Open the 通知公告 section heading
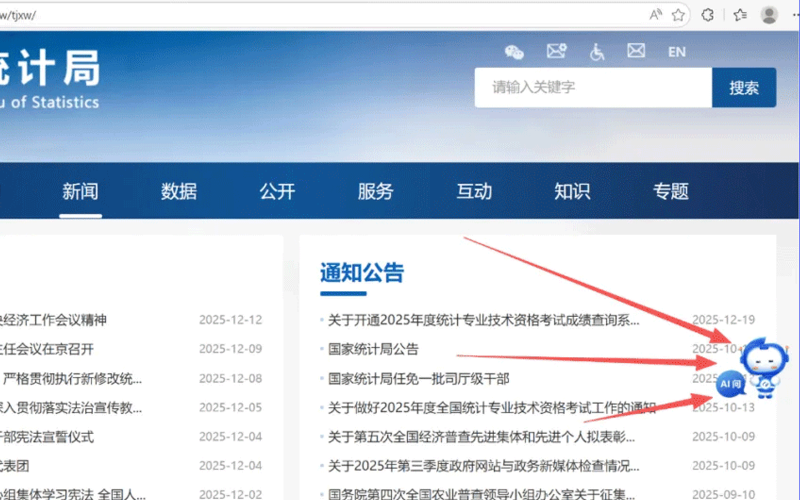Screen dimensions: 800x500 362,272
